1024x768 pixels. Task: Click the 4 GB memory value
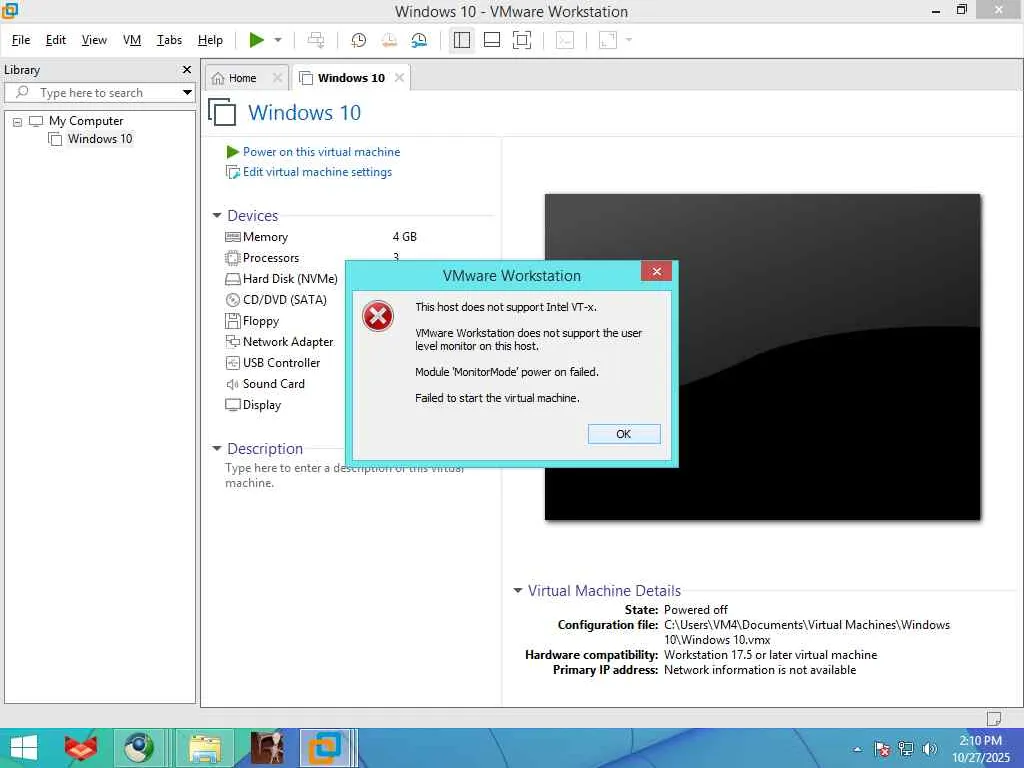coord(404,237)
